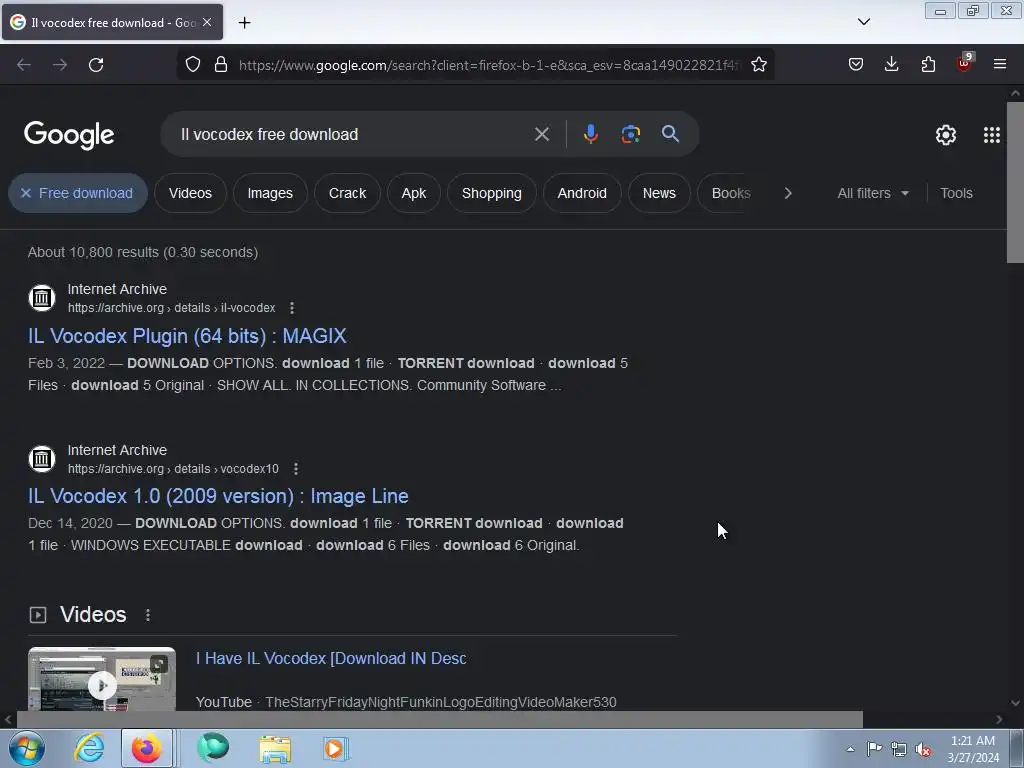Bookmark this page with the star icon
1024x768 pixels.
(x=759, y=65)
